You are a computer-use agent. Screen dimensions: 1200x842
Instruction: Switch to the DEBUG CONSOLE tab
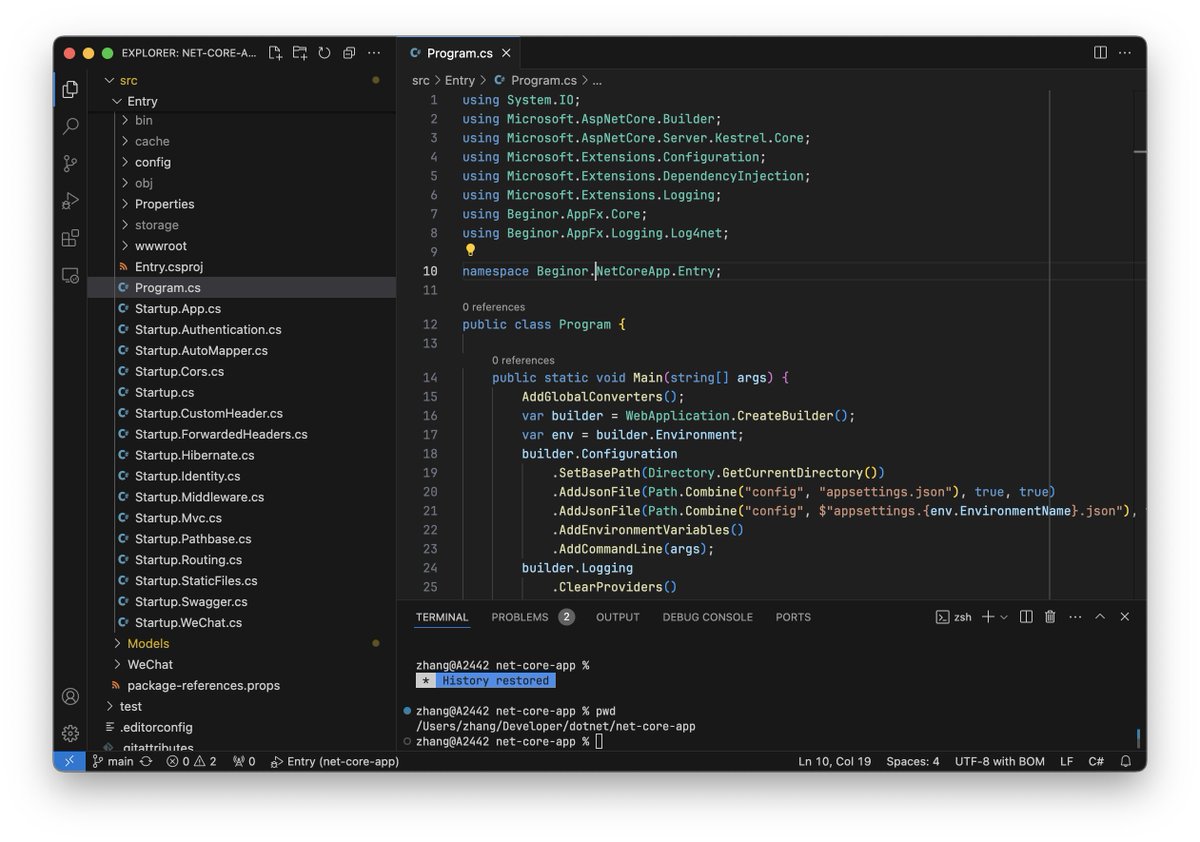coord(707,617)
